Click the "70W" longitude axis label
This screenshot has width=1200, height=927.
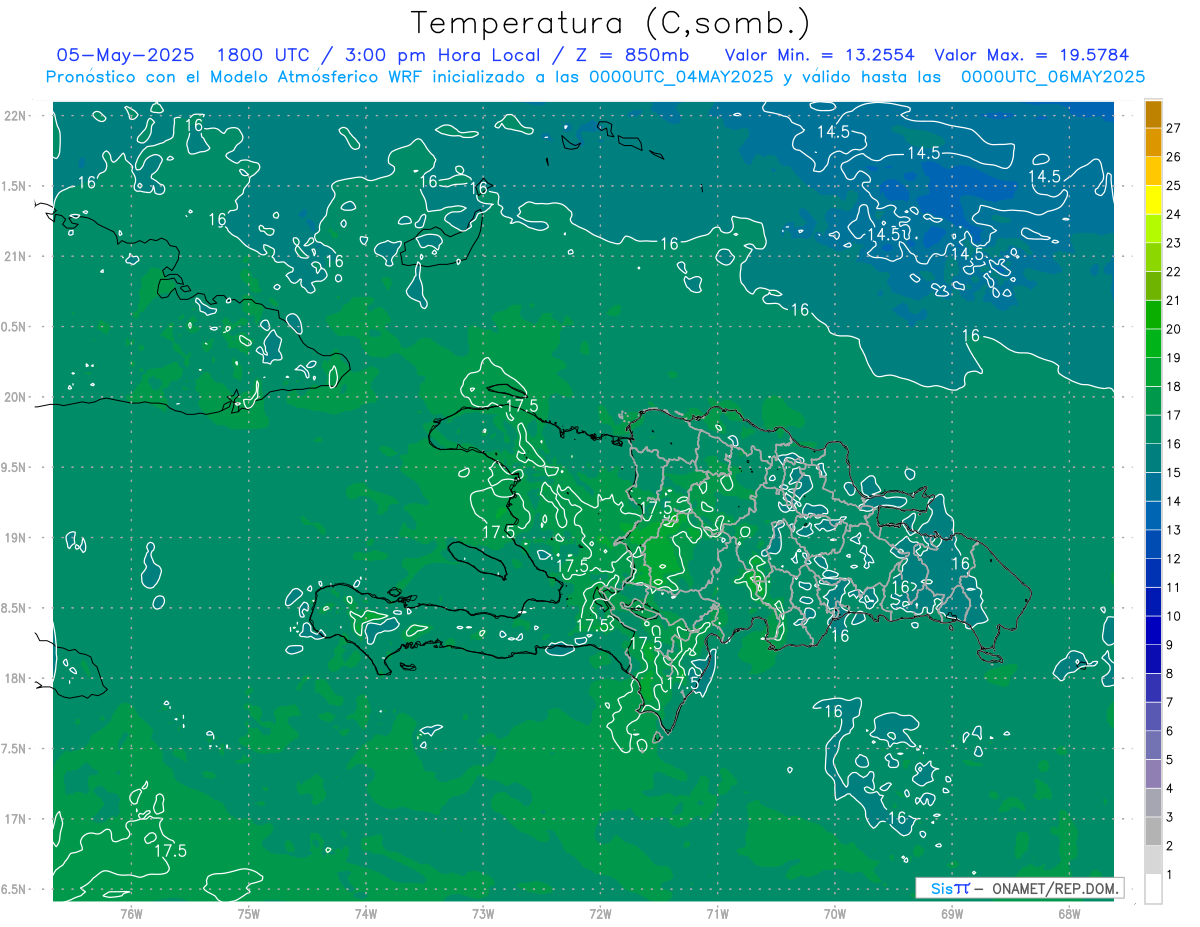pyautogui.click(x=834, y=913)
